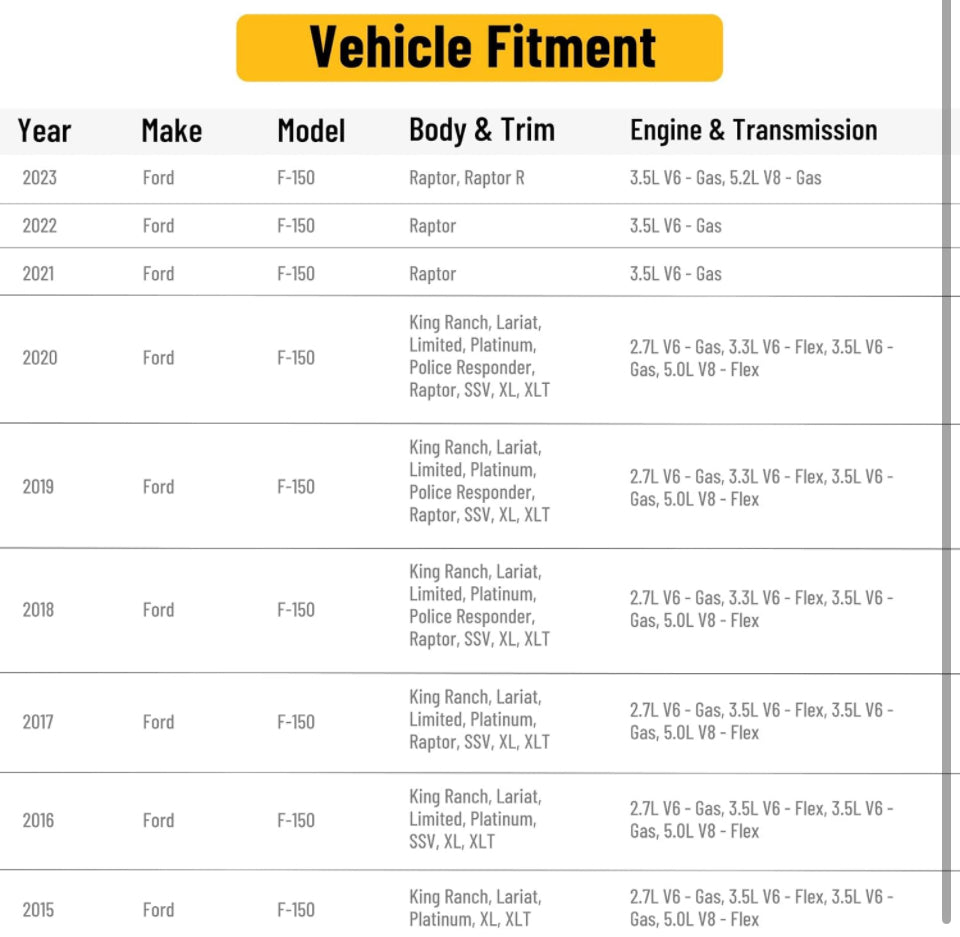Click the 2017 row's trim list
The image size is (960, 937).
coord(479,720)
